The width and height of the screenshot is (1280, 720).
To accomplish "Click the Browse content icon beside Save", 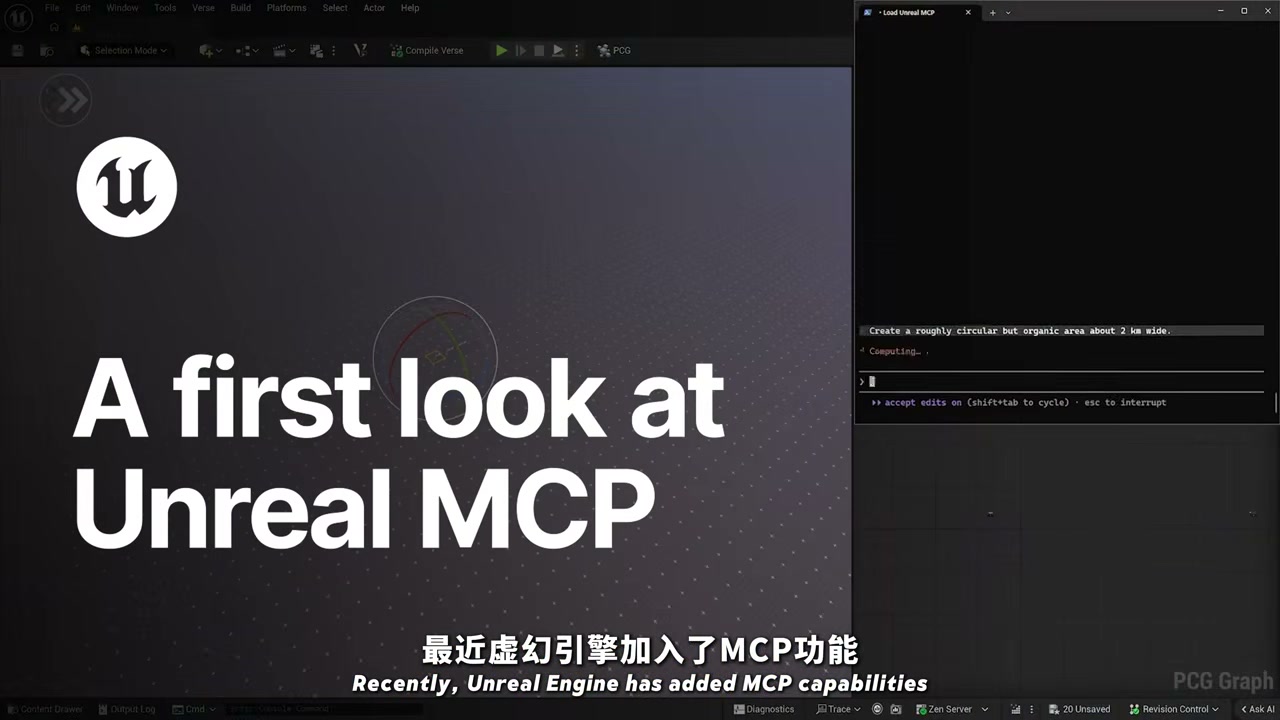I will click(46, 50).
